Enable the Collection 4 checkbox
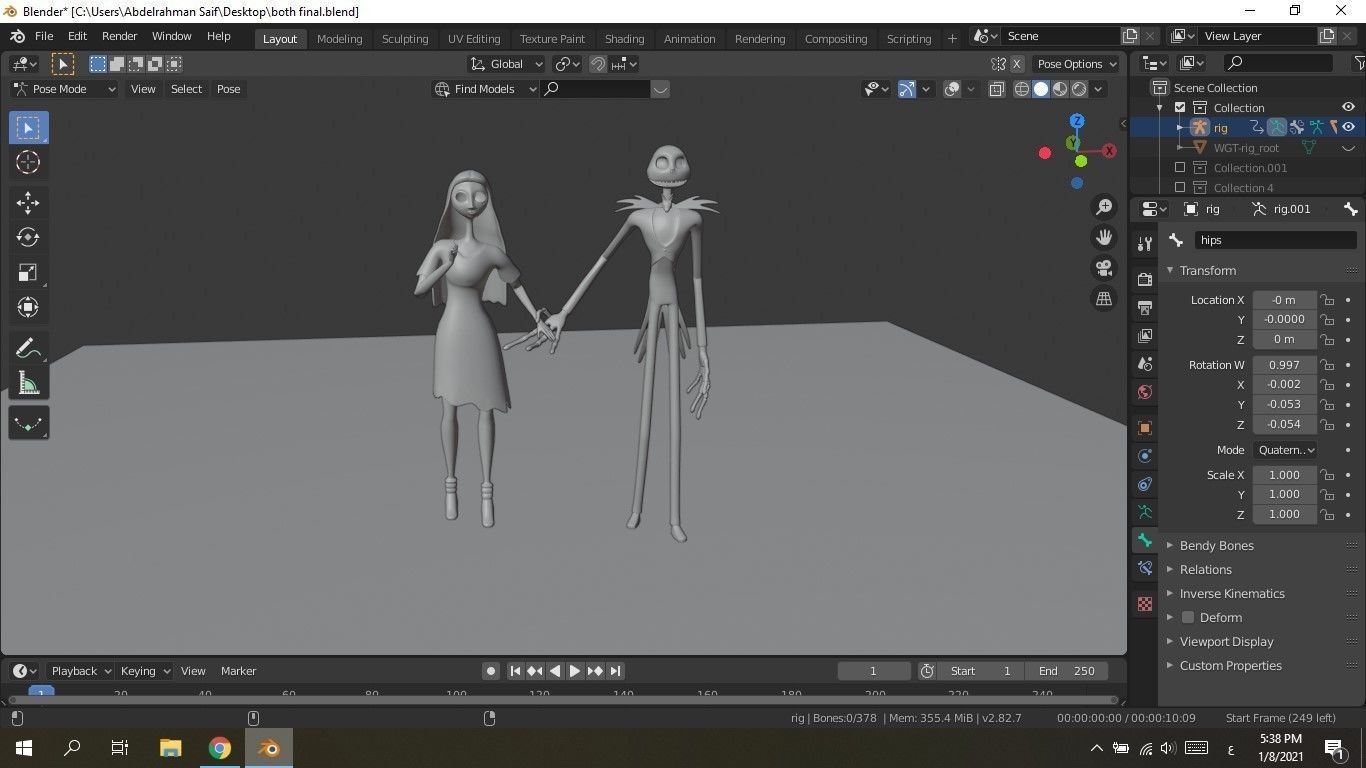This screenshot has width=1366, height=768. [1180, 188]
